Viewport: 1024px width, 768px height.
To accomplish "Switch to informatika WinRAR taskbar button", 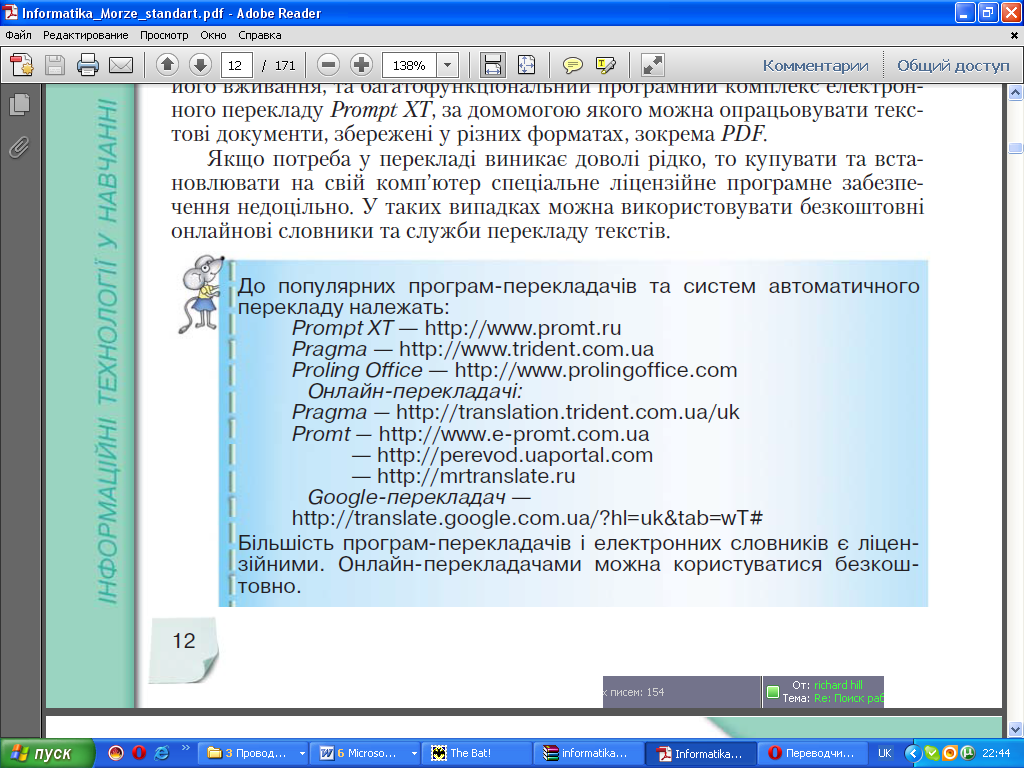I will (588, 753).
